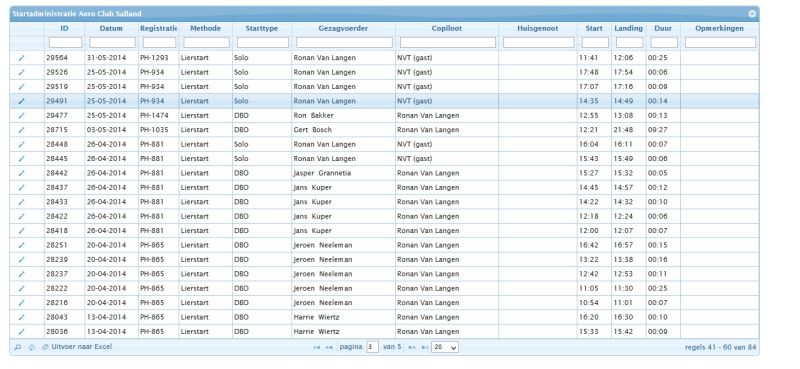
Task: Sort by Landing column header
Action: (629, 29)
